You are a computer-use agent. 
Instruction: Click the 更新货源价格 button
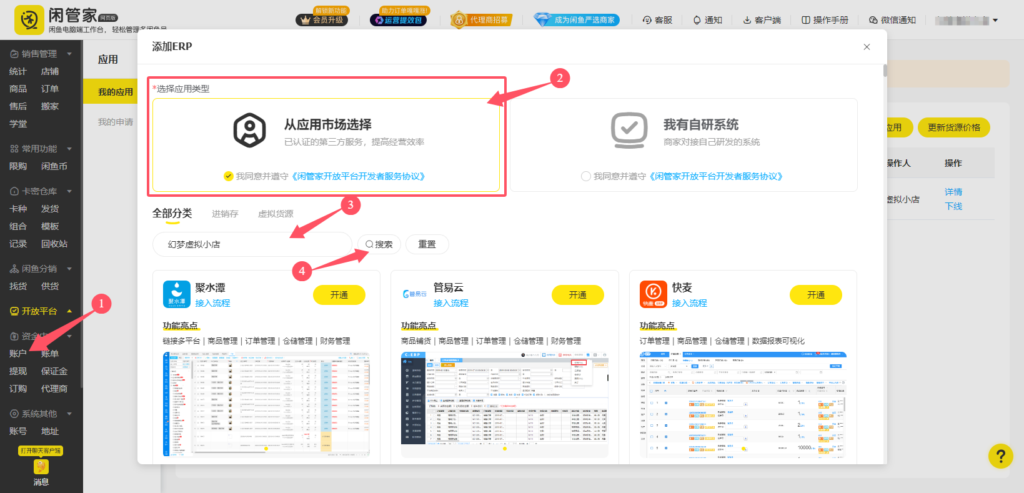tap(953, 127)
